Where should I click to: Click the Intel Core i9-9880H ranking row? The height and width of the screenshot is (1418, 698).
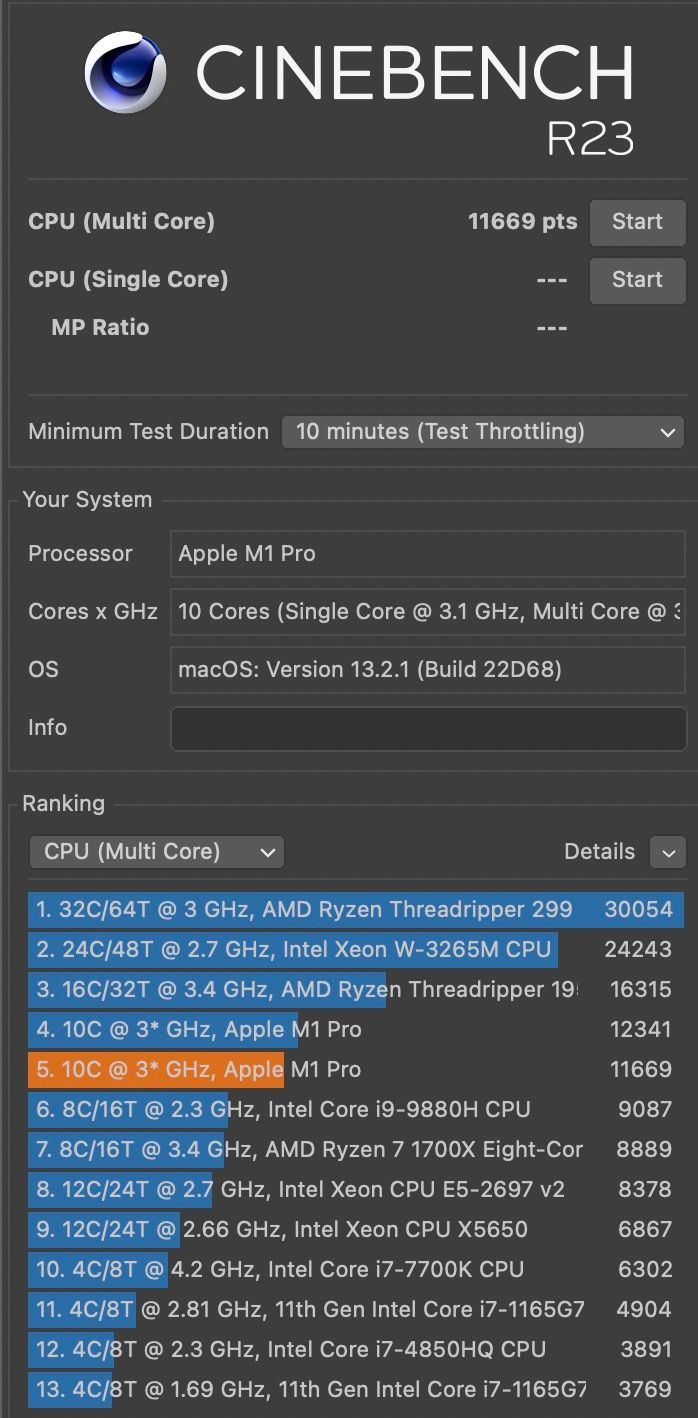tap(300, 1109)
